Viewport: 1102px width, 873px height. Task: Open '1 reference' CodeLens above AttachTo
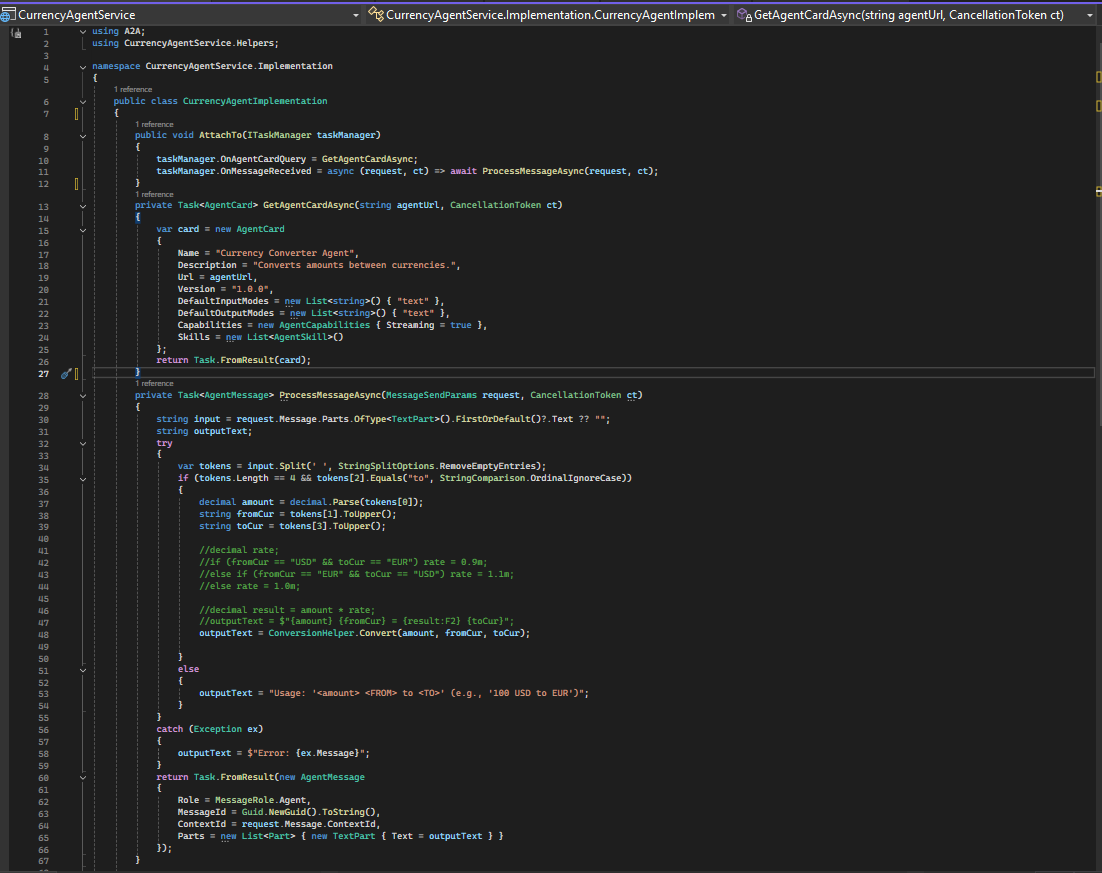coord(155,124)
